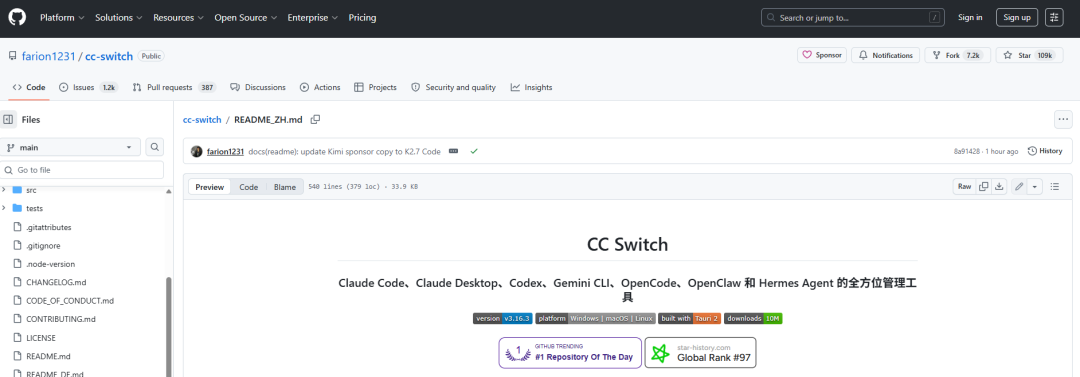Search files with the magnifier icon
The image size is (1080, 377).
click(x=155, y=147)
